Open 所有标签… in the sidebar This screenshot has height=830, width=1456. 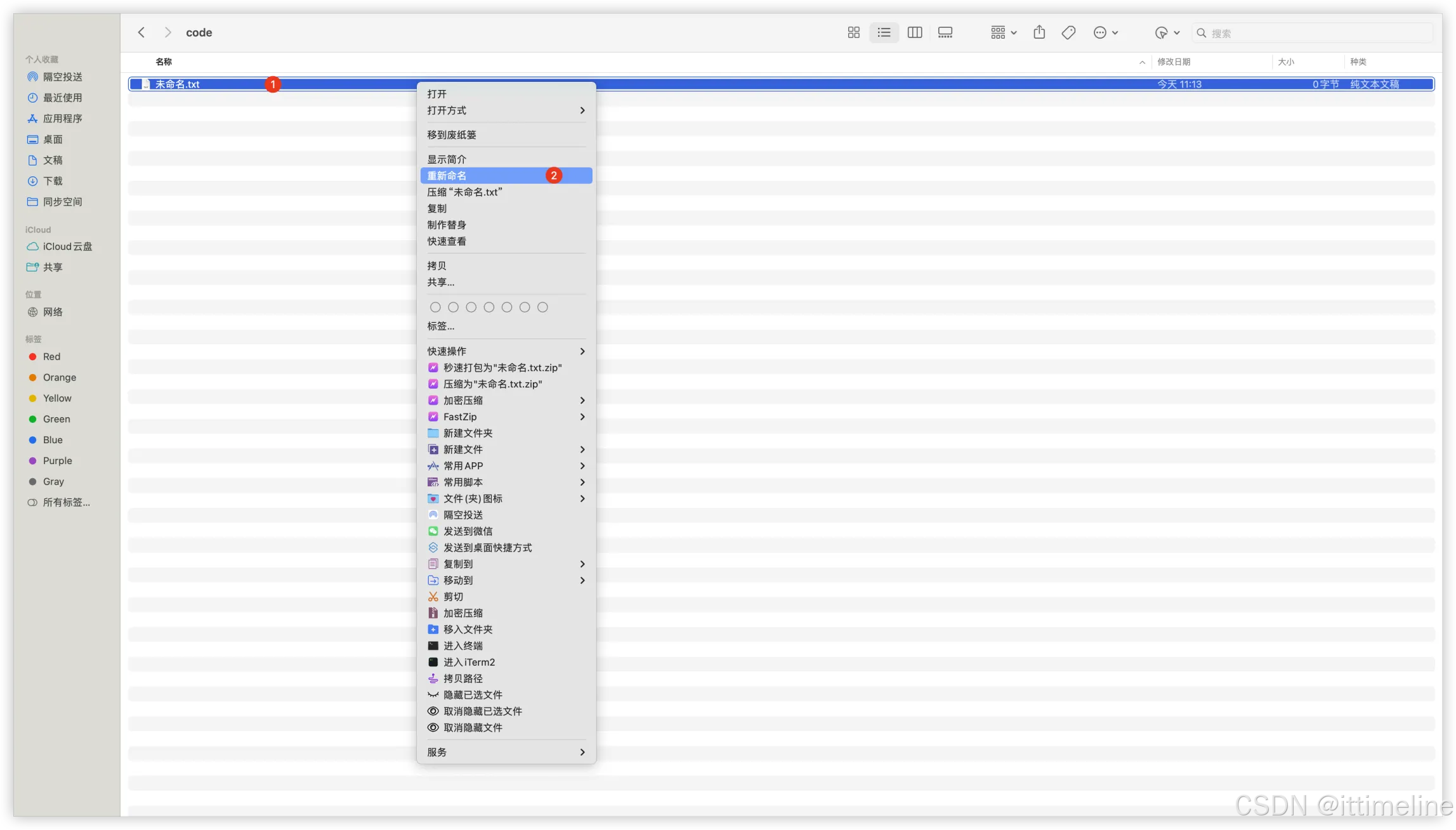pyautogui.click(x=66, y=502)
